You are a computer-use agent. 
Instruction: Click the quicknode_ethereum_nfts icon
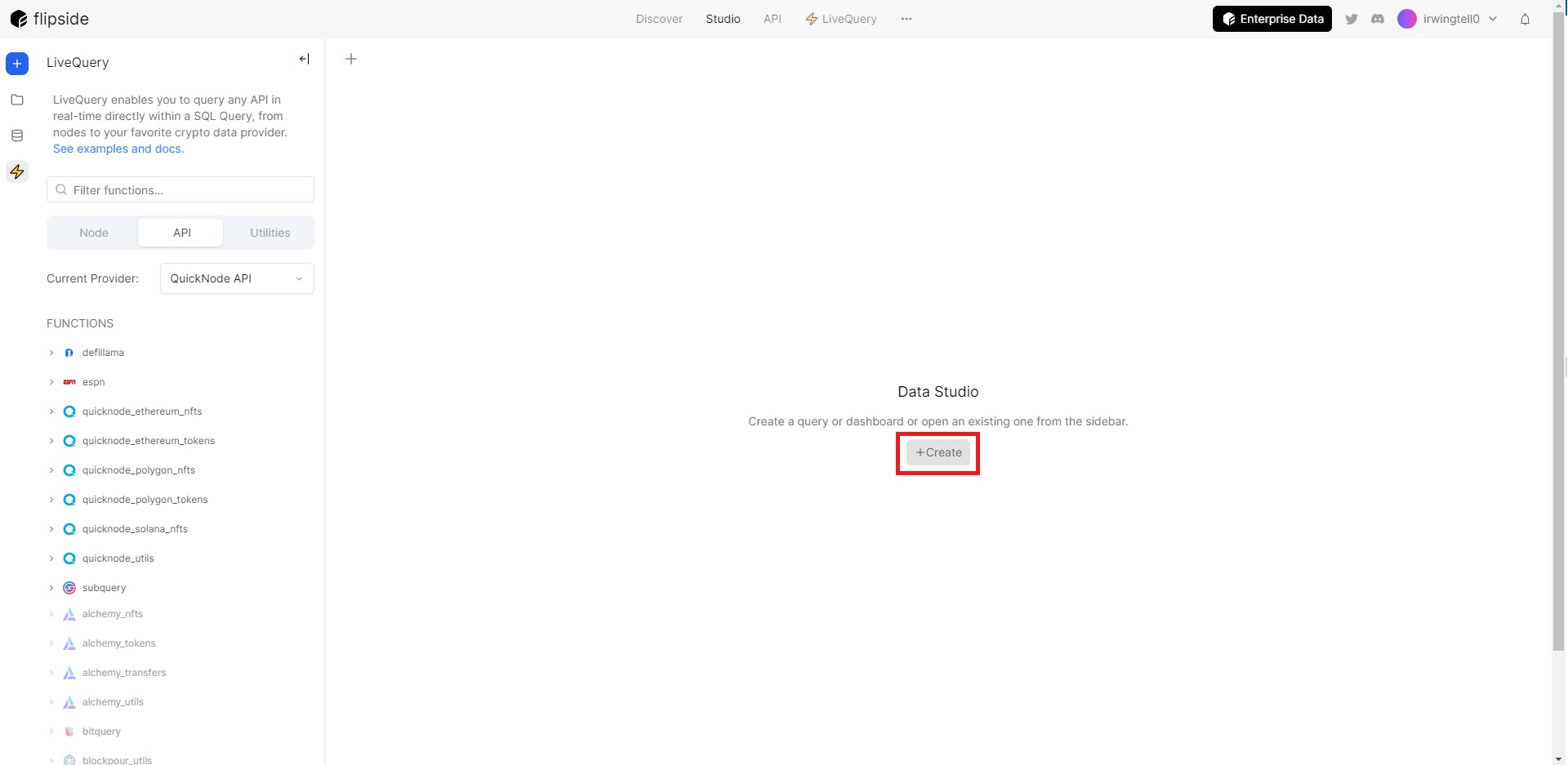pos(69,411)
